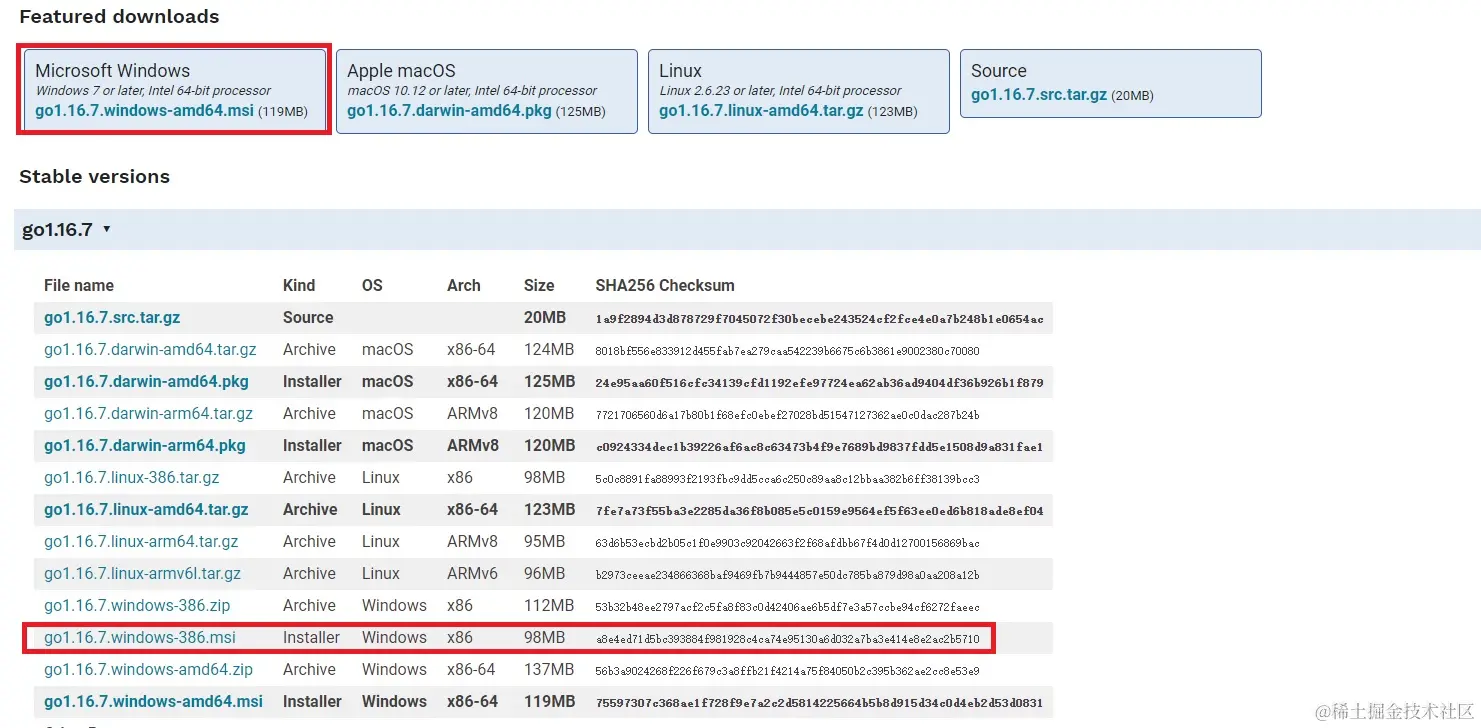1481x728 pixels.
Task: Select the 137MB size of windows-amd64.zip
Action: (x=549, y=669)
